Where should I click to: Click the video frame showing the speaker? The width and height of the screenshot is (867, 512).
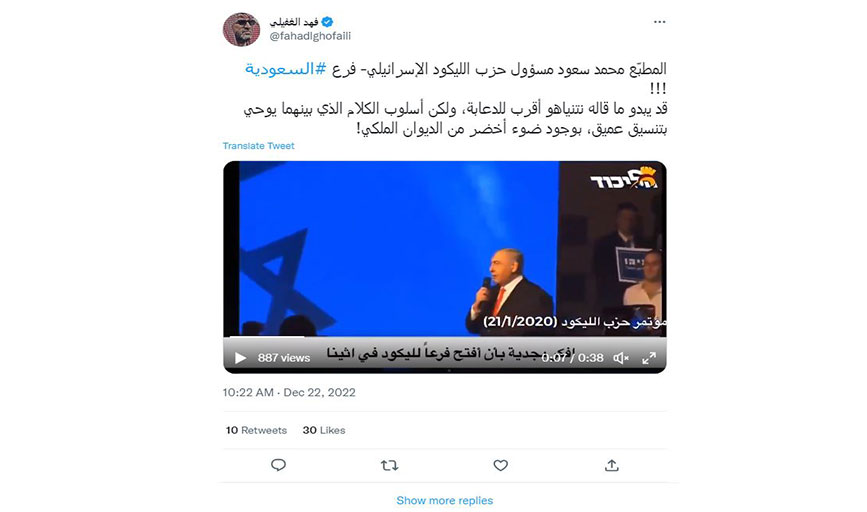pos(445,249)
